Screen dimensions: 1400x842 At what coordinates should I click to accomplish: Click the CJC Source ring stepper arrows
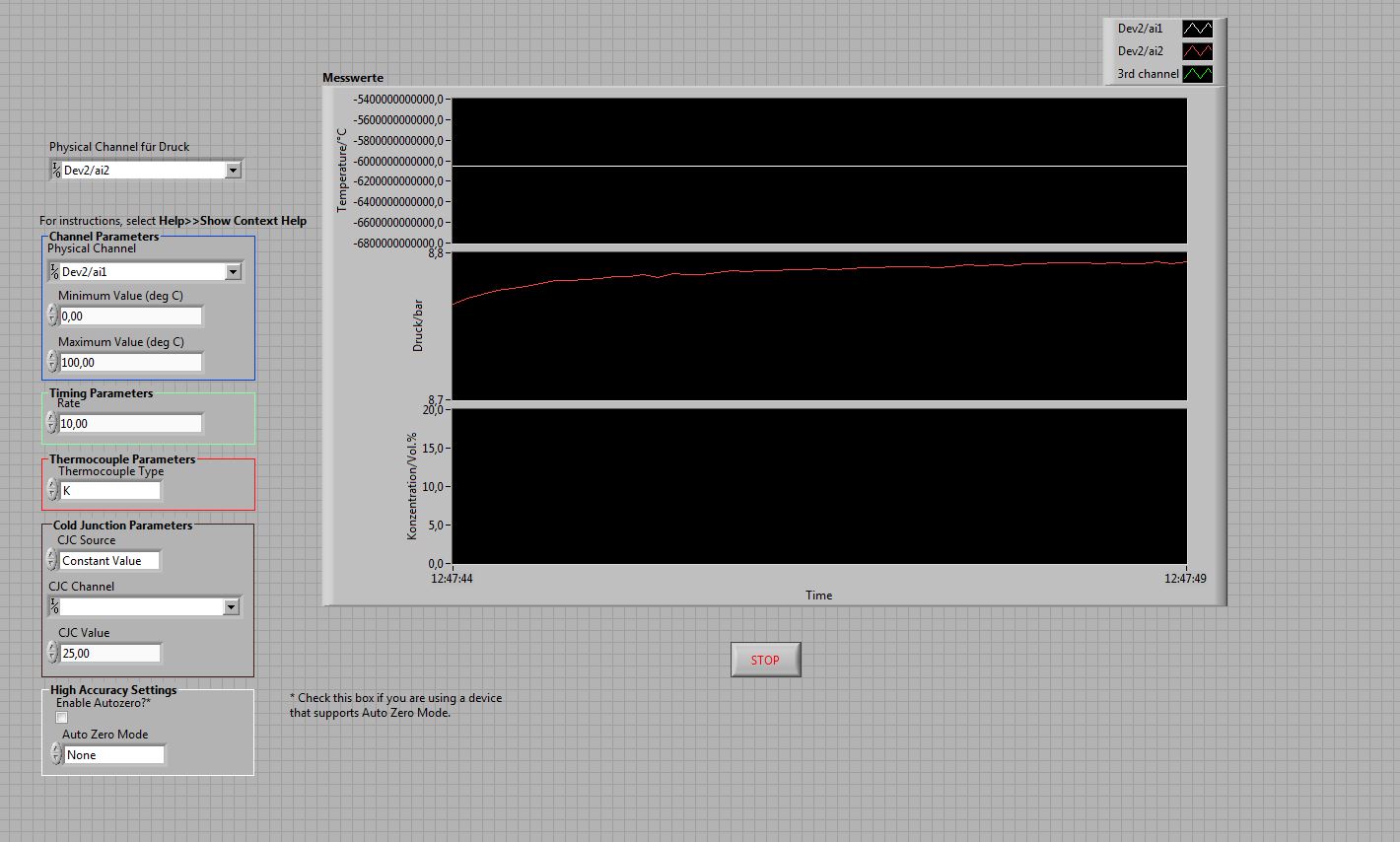coord(52,560)
